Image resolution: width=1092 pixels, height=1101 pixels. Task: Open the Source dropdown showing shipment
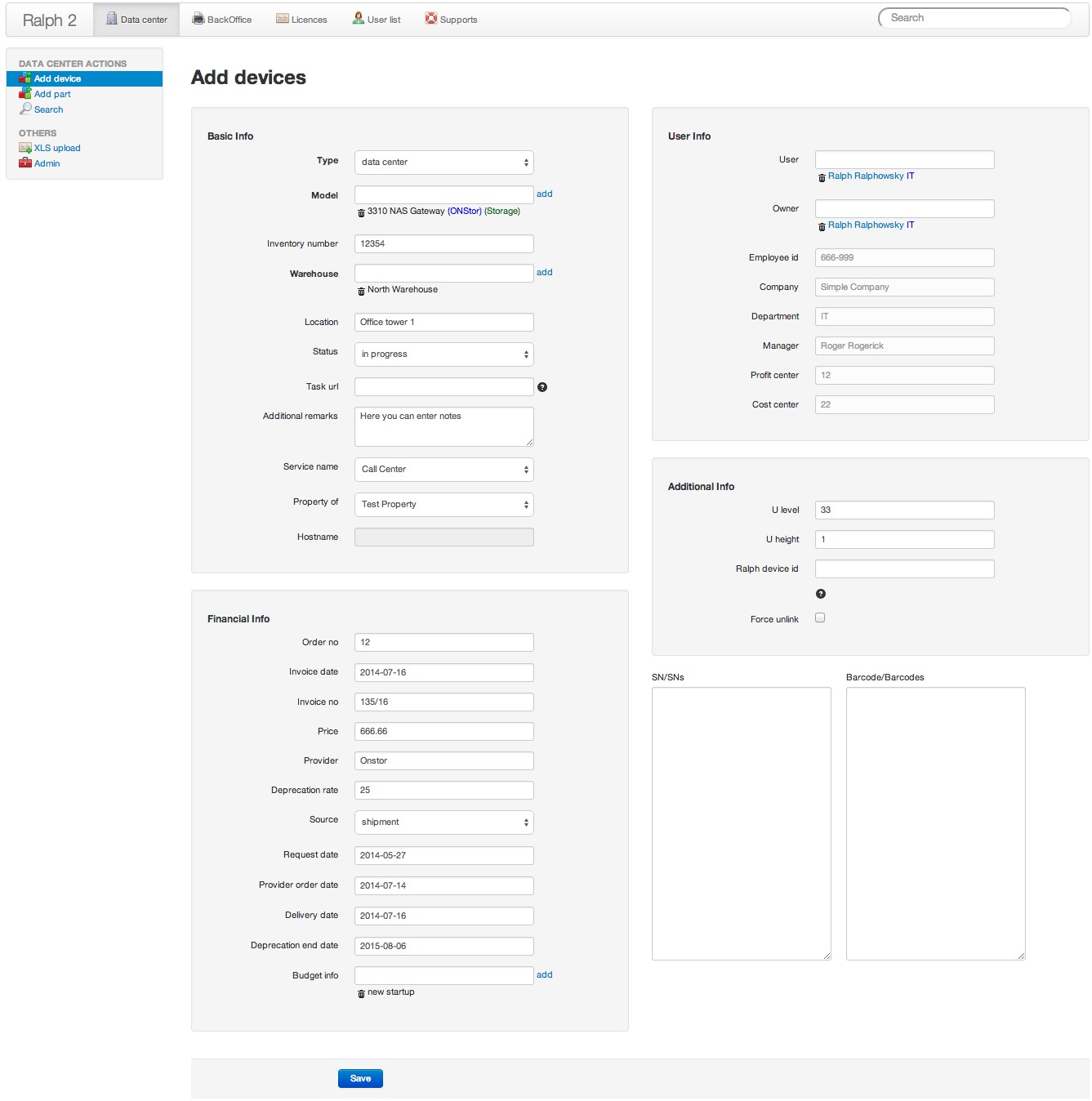pyautogui.click(x=443, y=822)
